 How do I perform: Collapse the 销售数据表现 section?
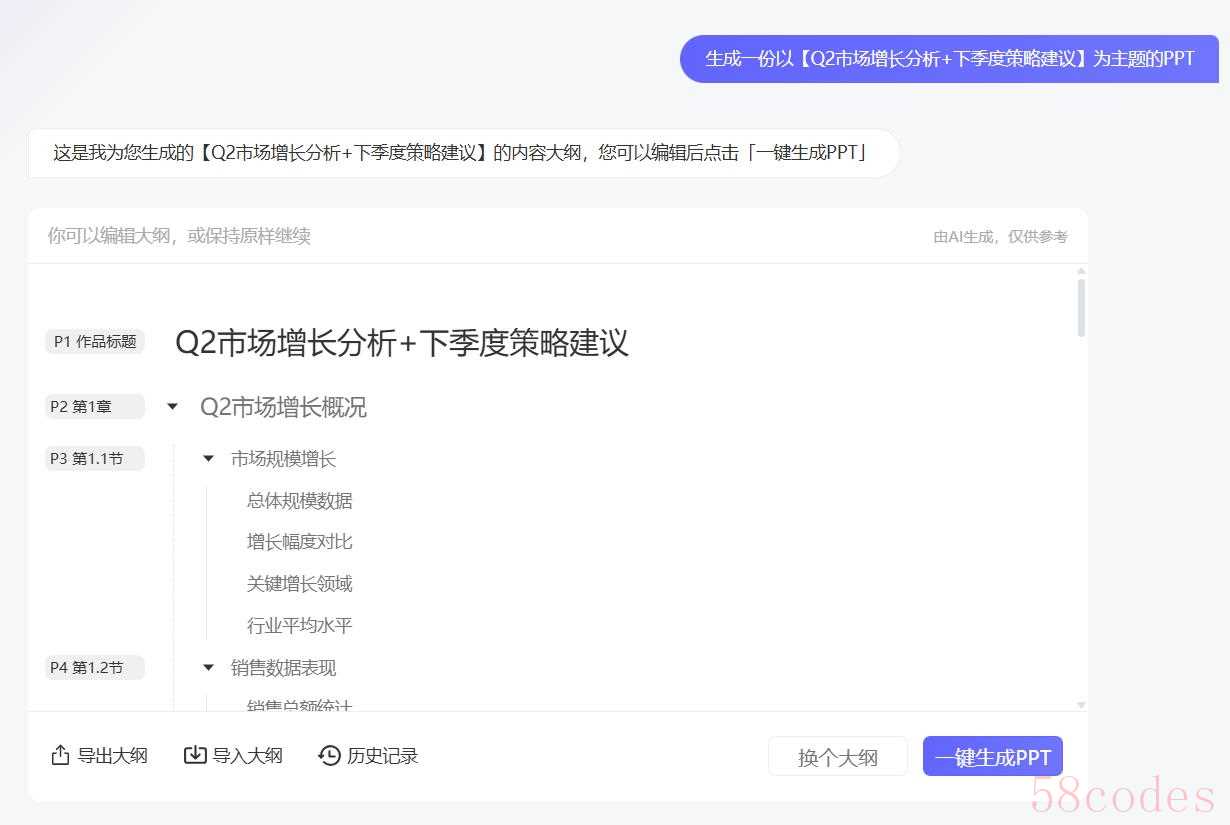point(208,667)
